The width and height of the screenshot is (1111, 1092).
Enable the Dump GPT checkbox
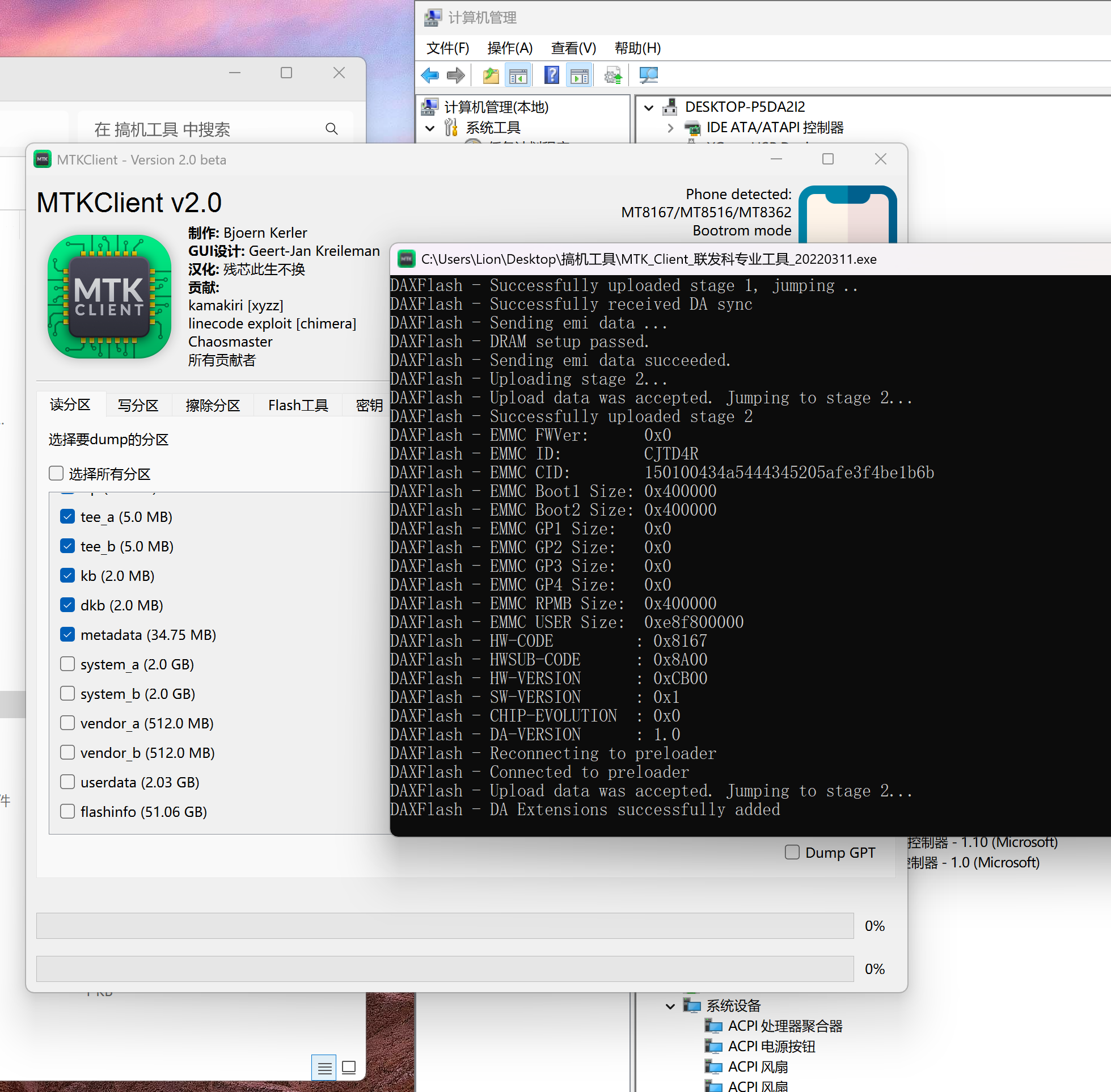click(792, 852)
